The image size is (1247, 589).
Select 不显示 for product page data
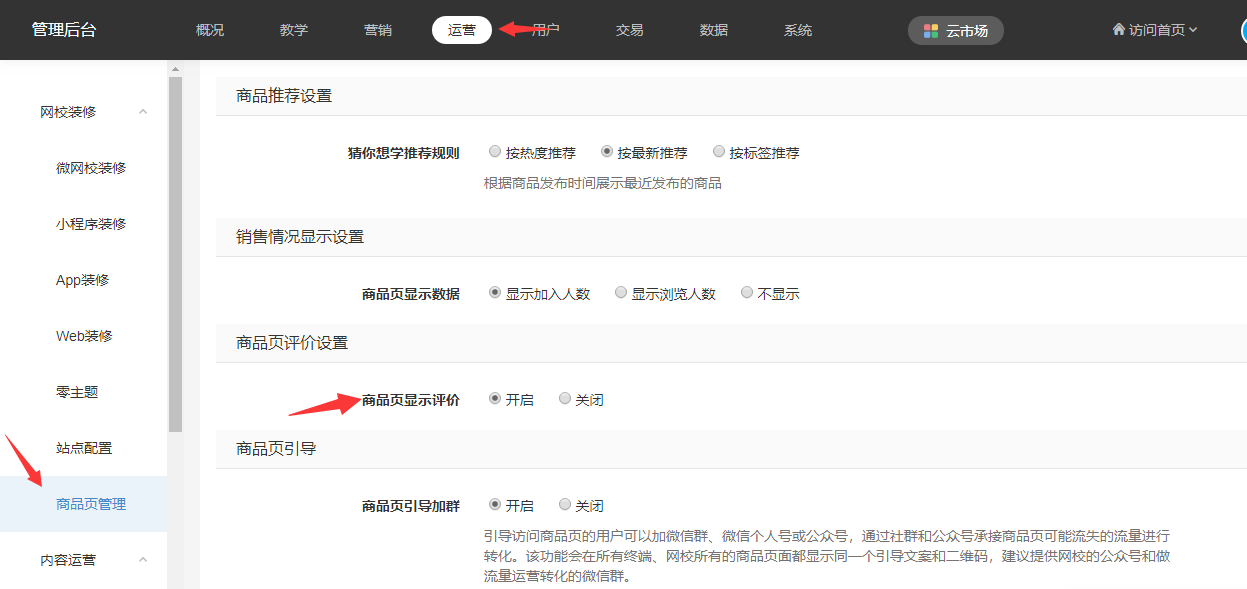click(x=747, y=293)
